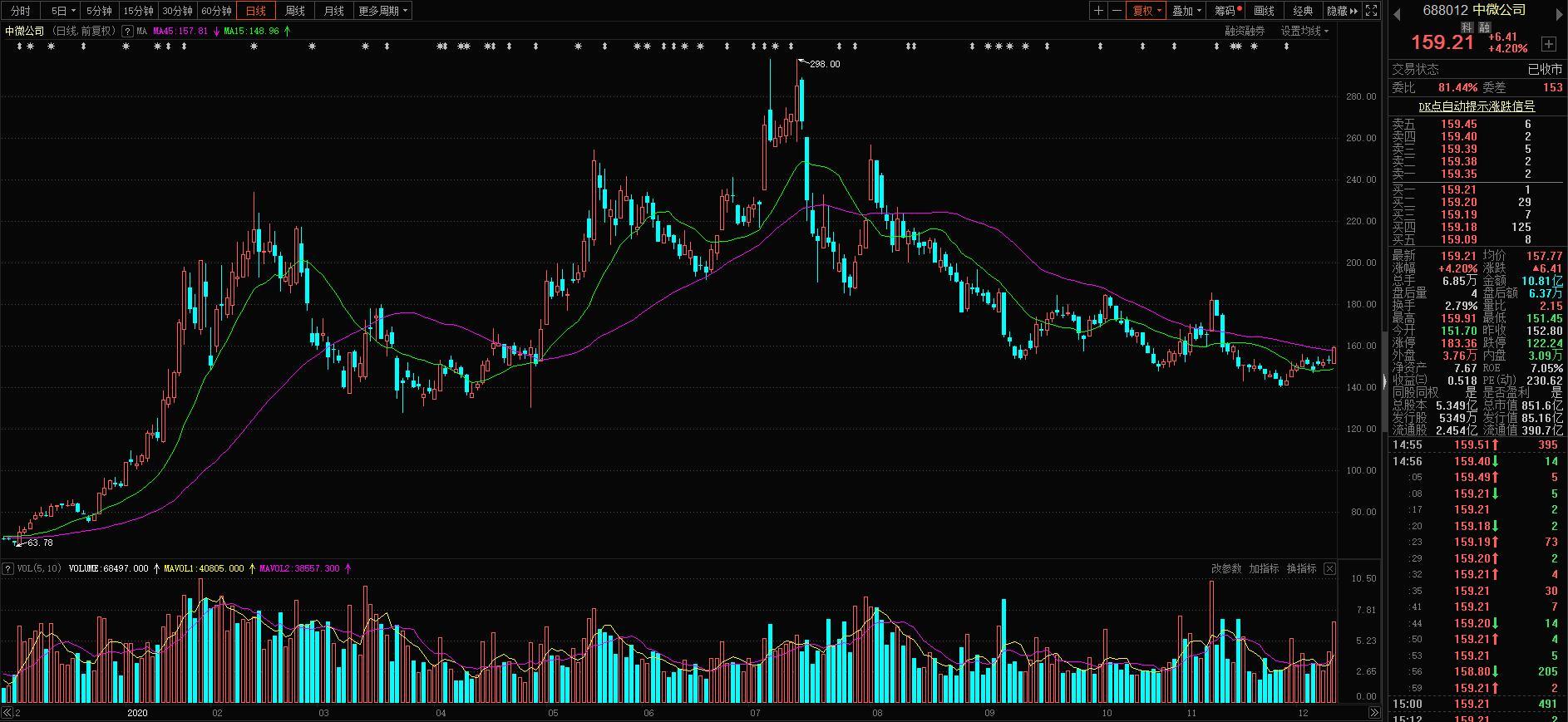This screenshot has height=722, width=1568.
Task: Click the 融资融券 margin trading label
Action: click(1245, 31)
